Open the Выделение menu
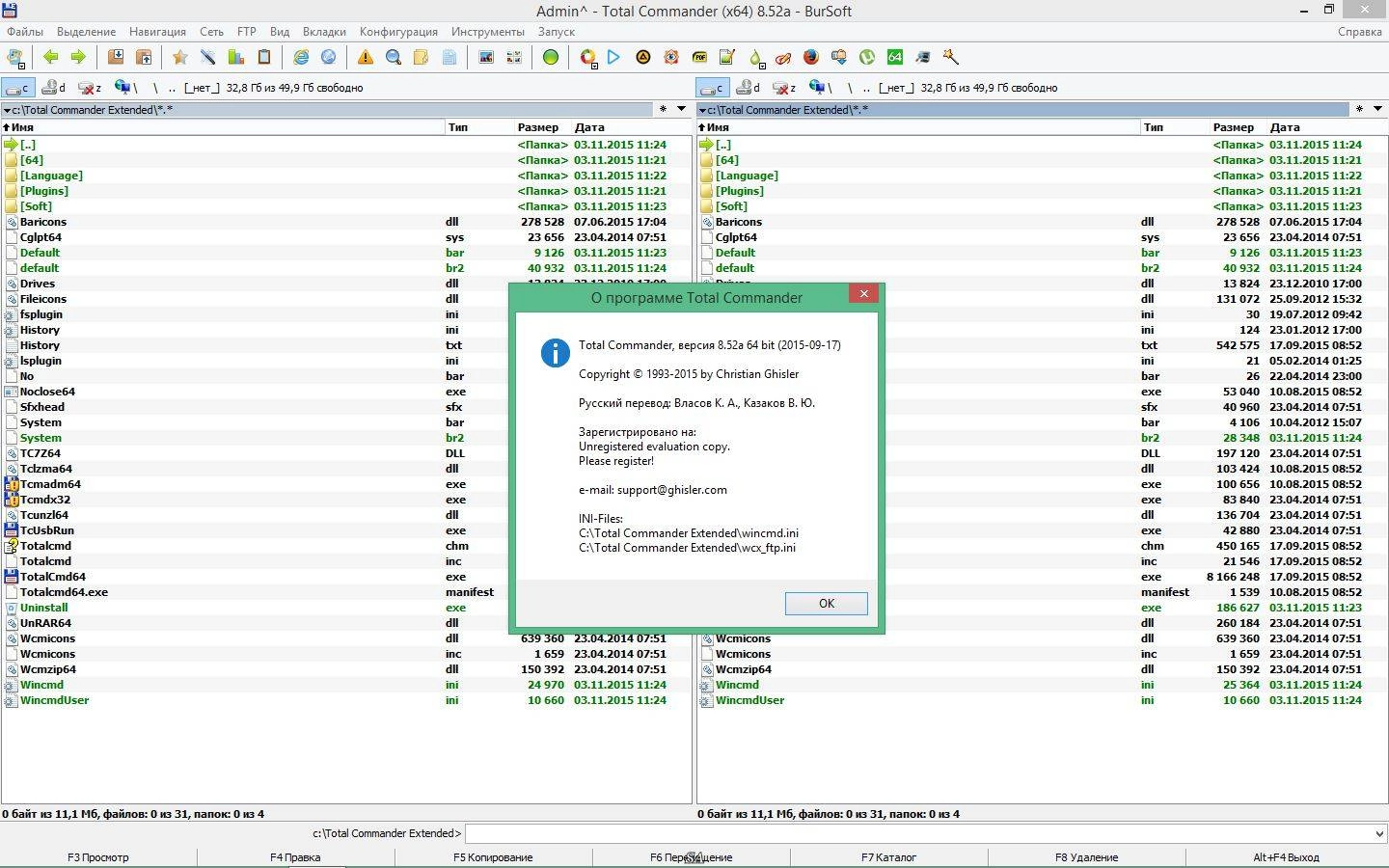Screen dimensions: 1389x868 [86, 32]
